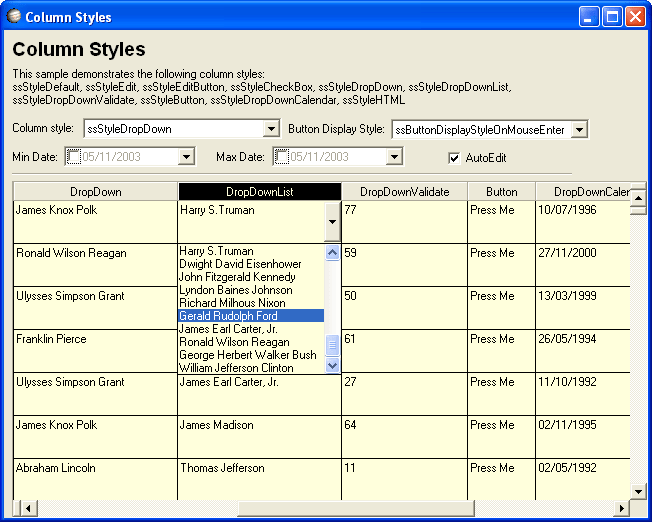The image size is (652, 522).
Task: Toggle the AutoEdit checkbox
Action: coord(454,158)
